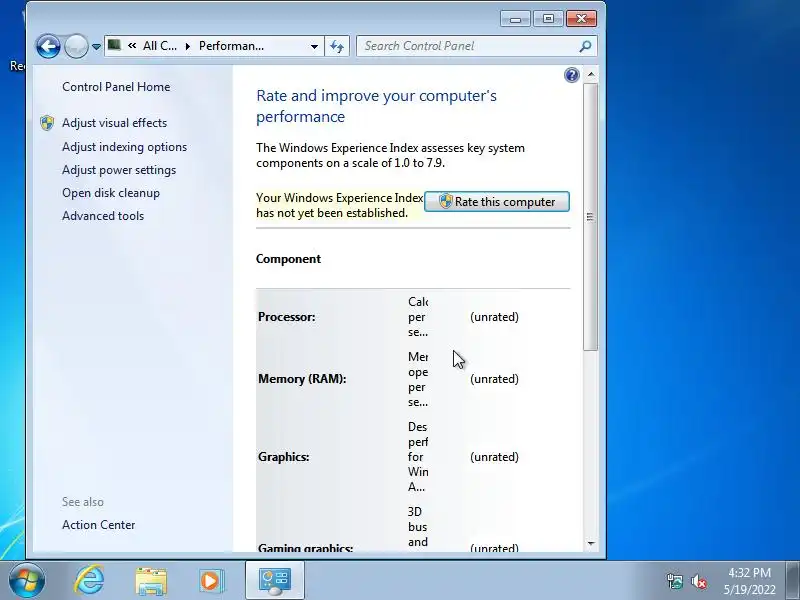Click the scrollbar up arrow

pos(591,75)
